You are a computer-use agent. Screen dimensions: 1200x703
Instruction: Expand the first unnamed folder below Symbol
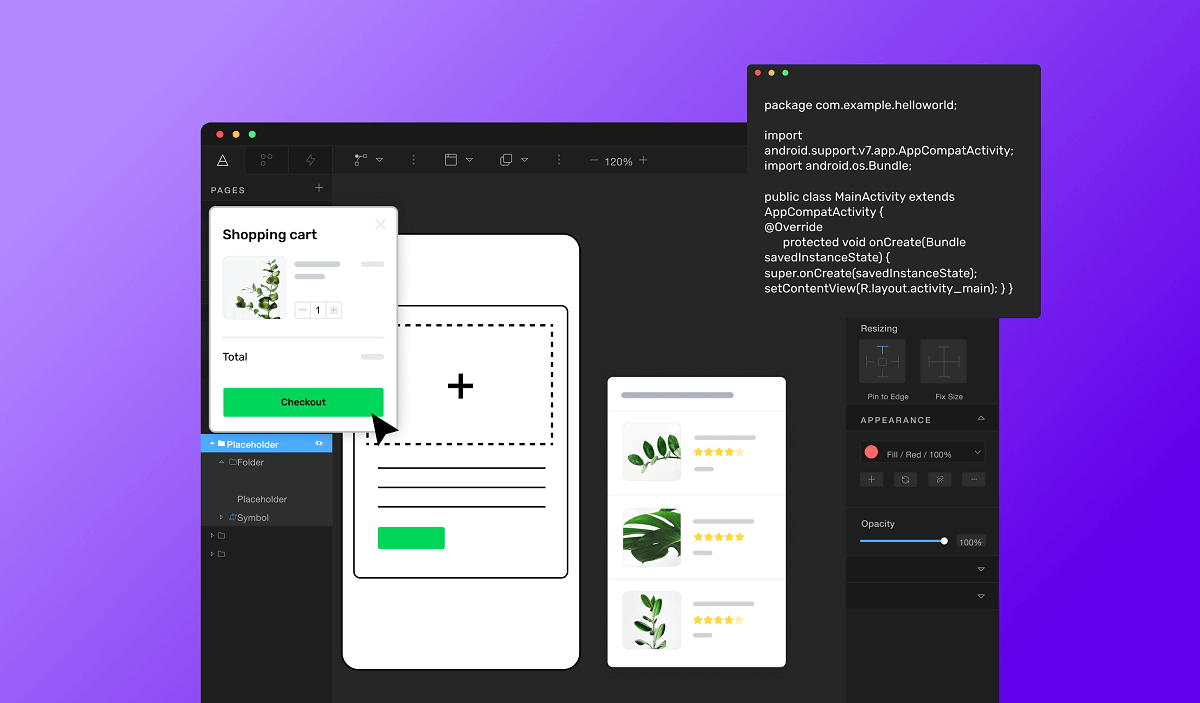coord(212,535)
